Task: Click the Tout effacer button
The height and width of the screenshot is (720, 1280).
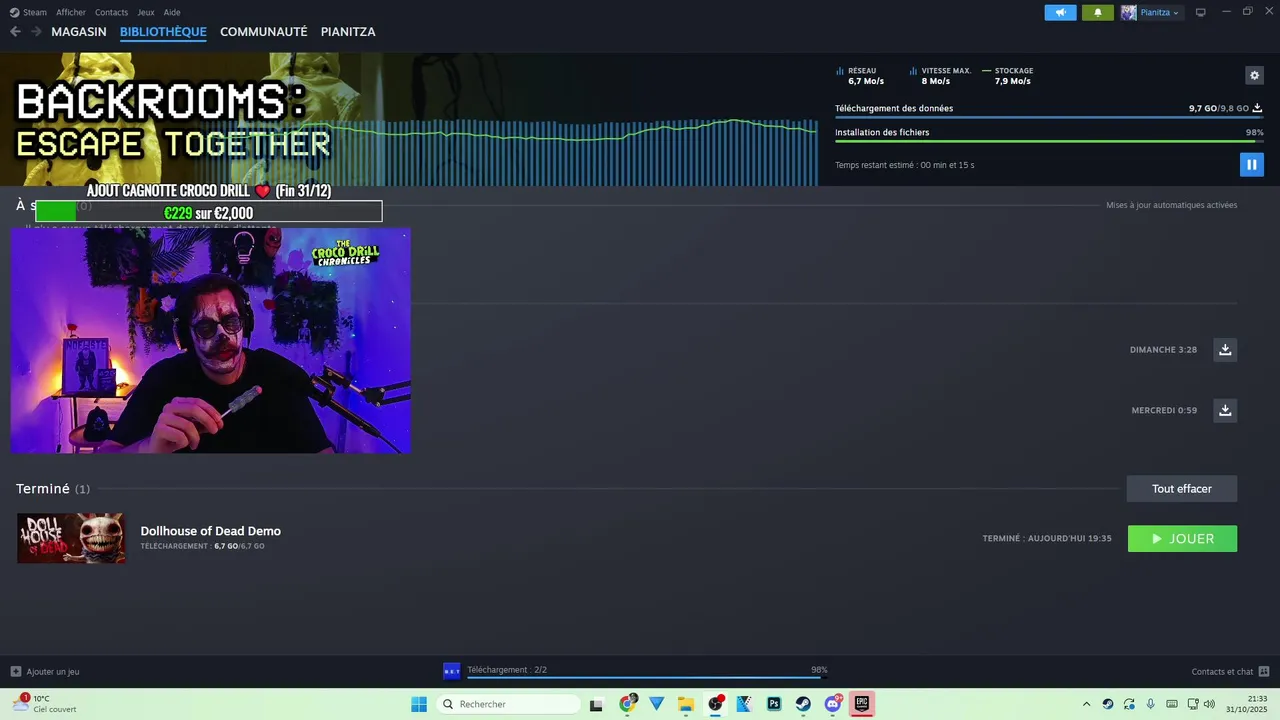Action: click(x=1181, y=489)
